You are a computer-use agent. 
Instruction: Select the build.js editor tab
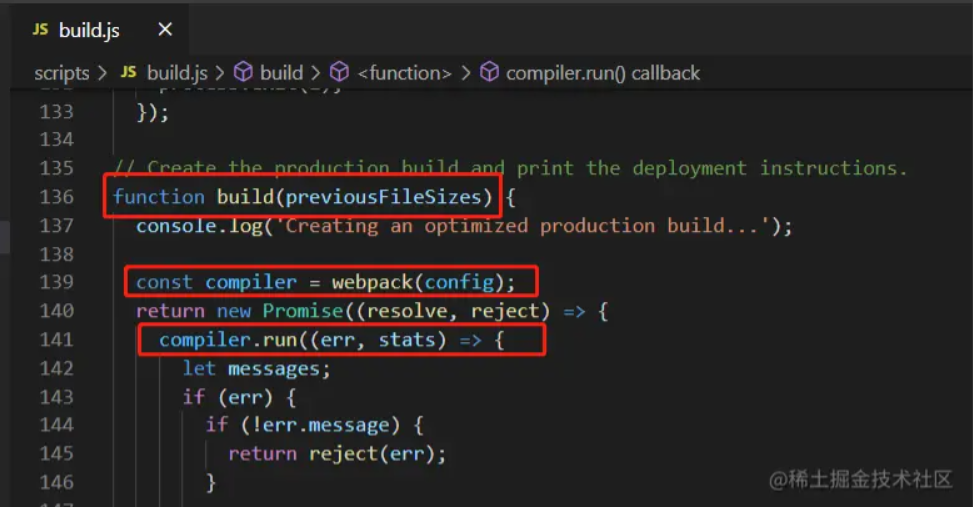(x=89, y=30)
